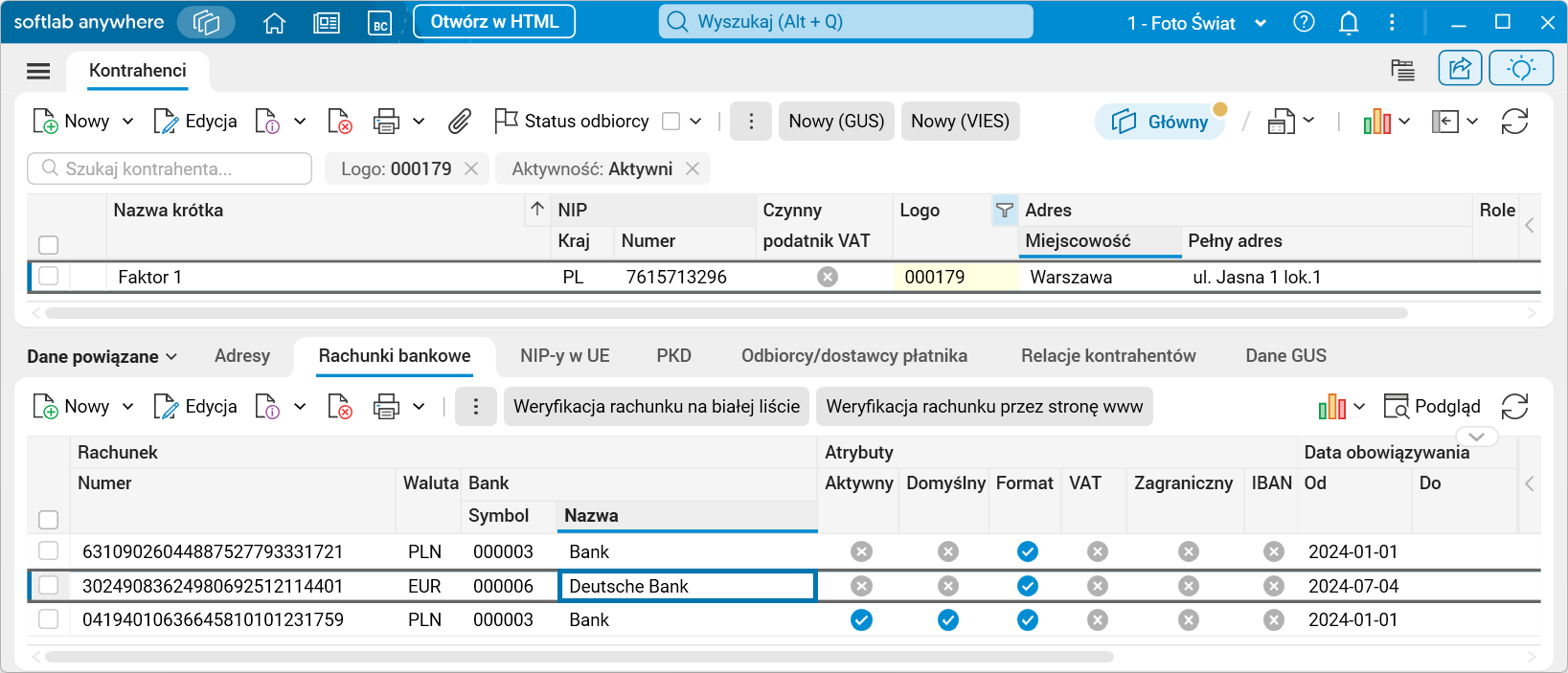Image resolution: width=1568 pixels, height=673 pixels.
Task: Open the company selector Foto Świat dropdown
Action: (x=1196, y=23)
